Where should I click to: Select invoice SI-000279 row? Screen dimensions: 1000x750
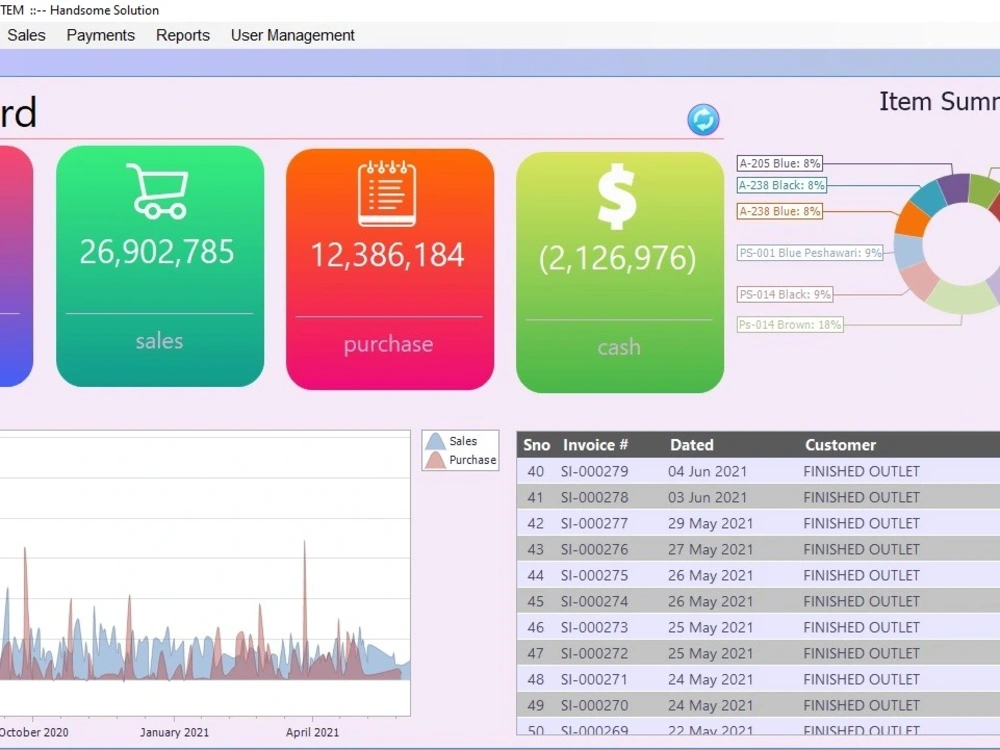pyautogui.click(x=758, y=471)
